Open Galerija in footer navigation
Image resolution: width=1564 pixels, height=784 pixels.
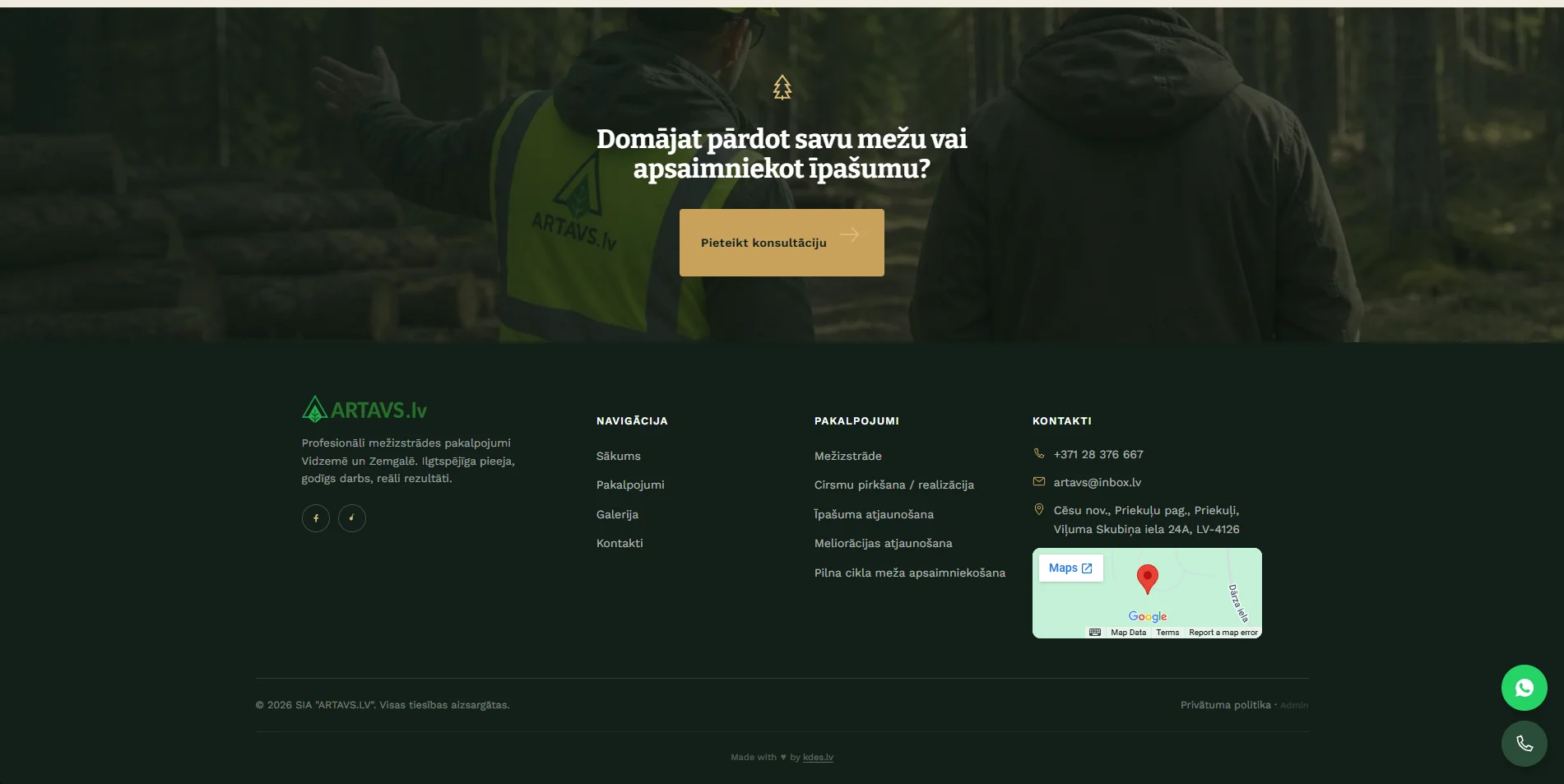(617, 514)
